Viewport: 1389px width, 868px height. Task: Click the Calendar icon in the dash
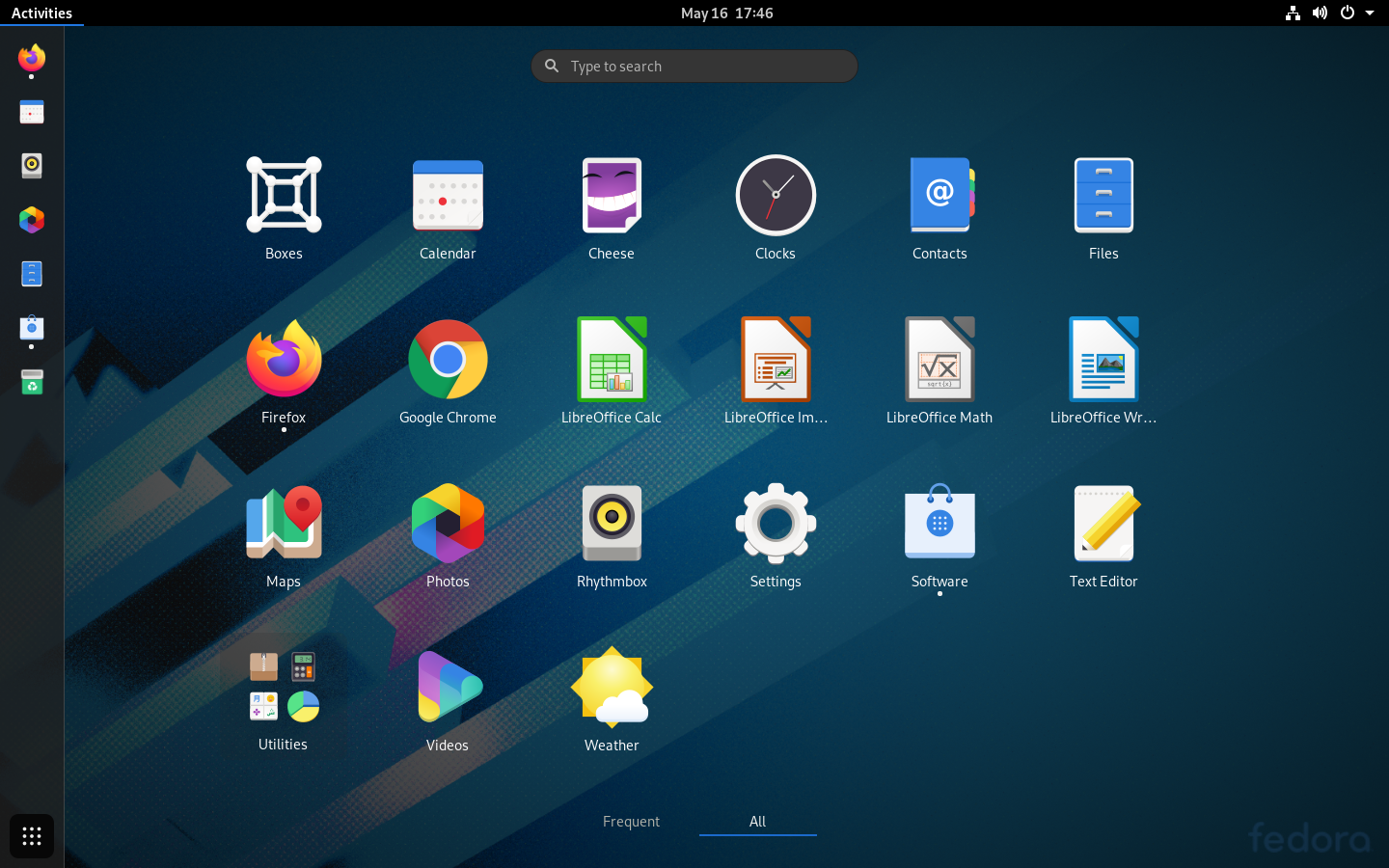pyautogui.click(x=32, y=113)
